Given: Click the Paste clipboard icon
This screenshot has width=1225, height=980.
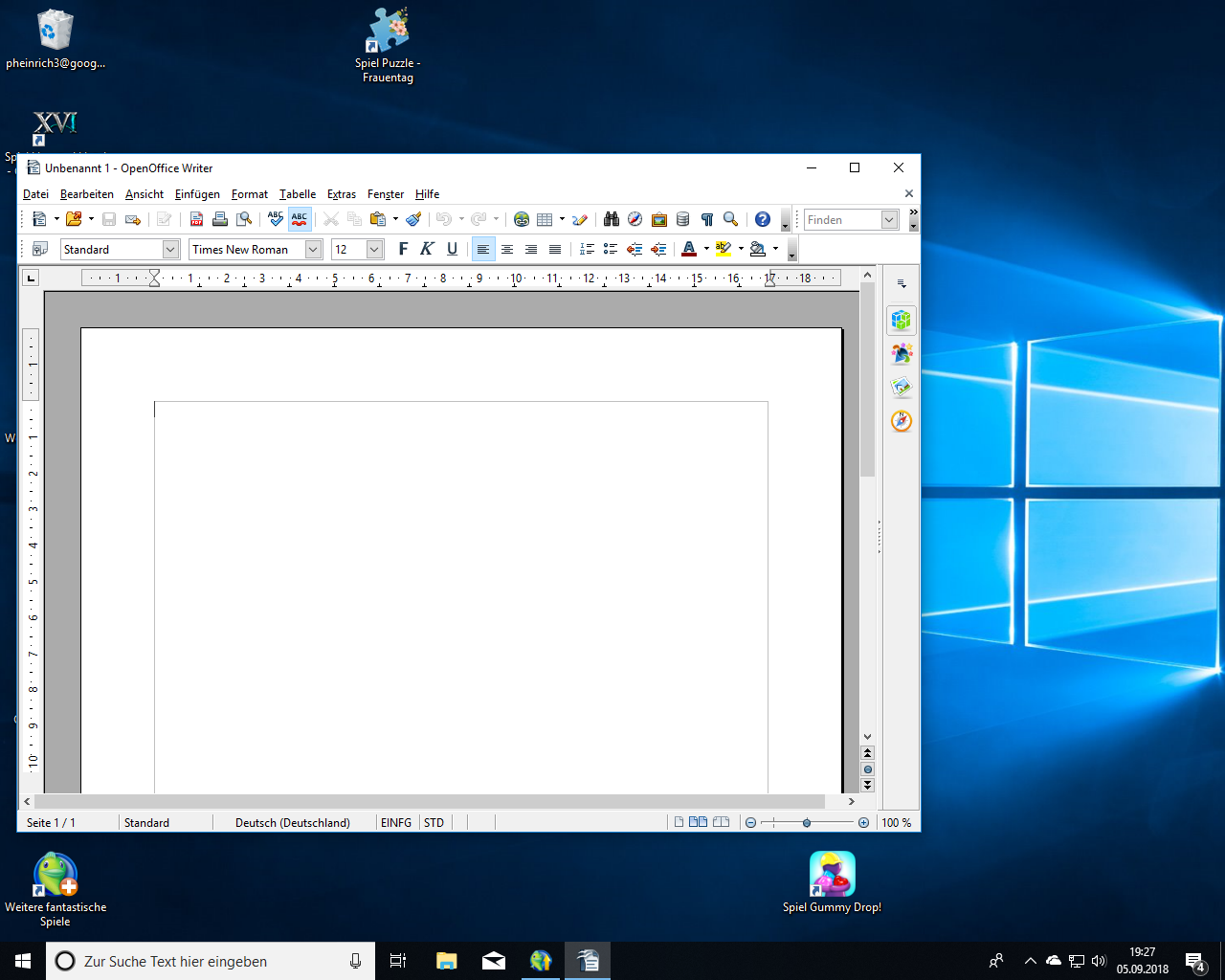Looking at the screenshot, I should pyautogui.click(x=378, y=219).
